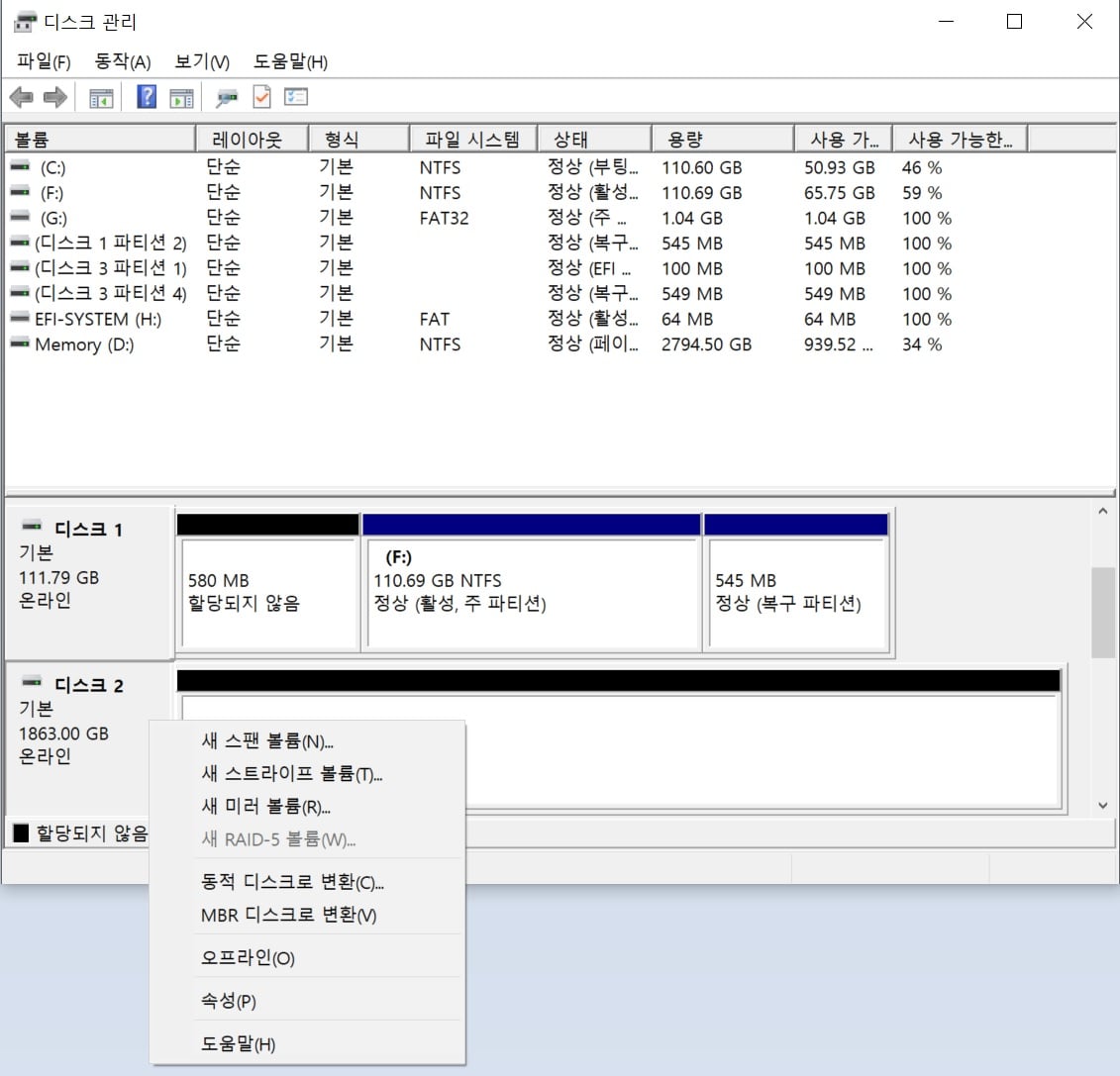Click the black 할당되지 않음 legend swatch
This screenshot has height=1076, width=1120.
point(22,832)
